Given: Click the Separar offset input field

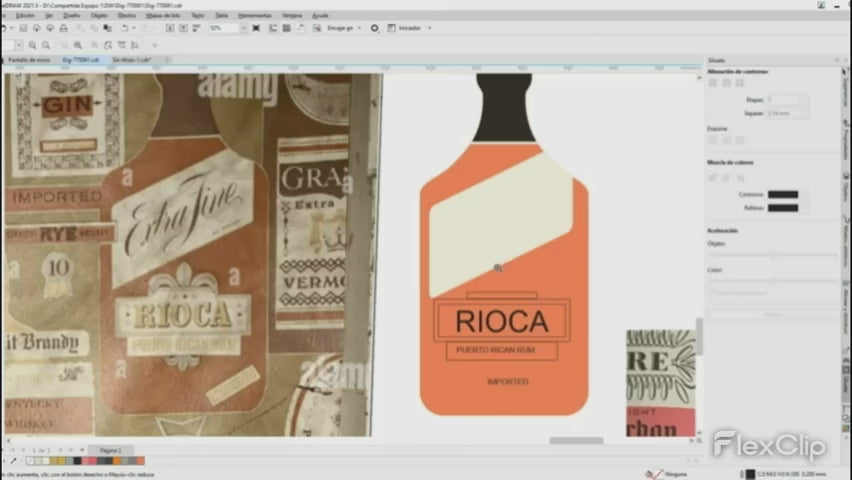Looking at the screenshot, I should (x=783, y=113).
